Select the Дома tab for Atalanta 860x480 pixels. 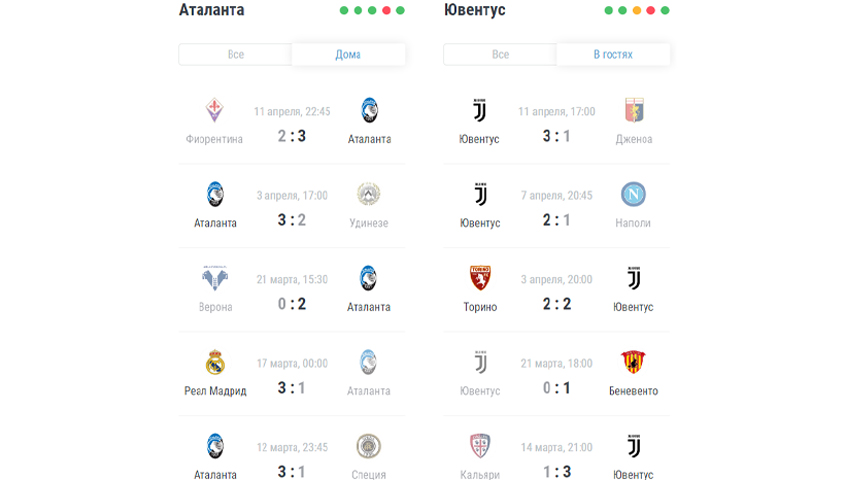coord(348,54)
